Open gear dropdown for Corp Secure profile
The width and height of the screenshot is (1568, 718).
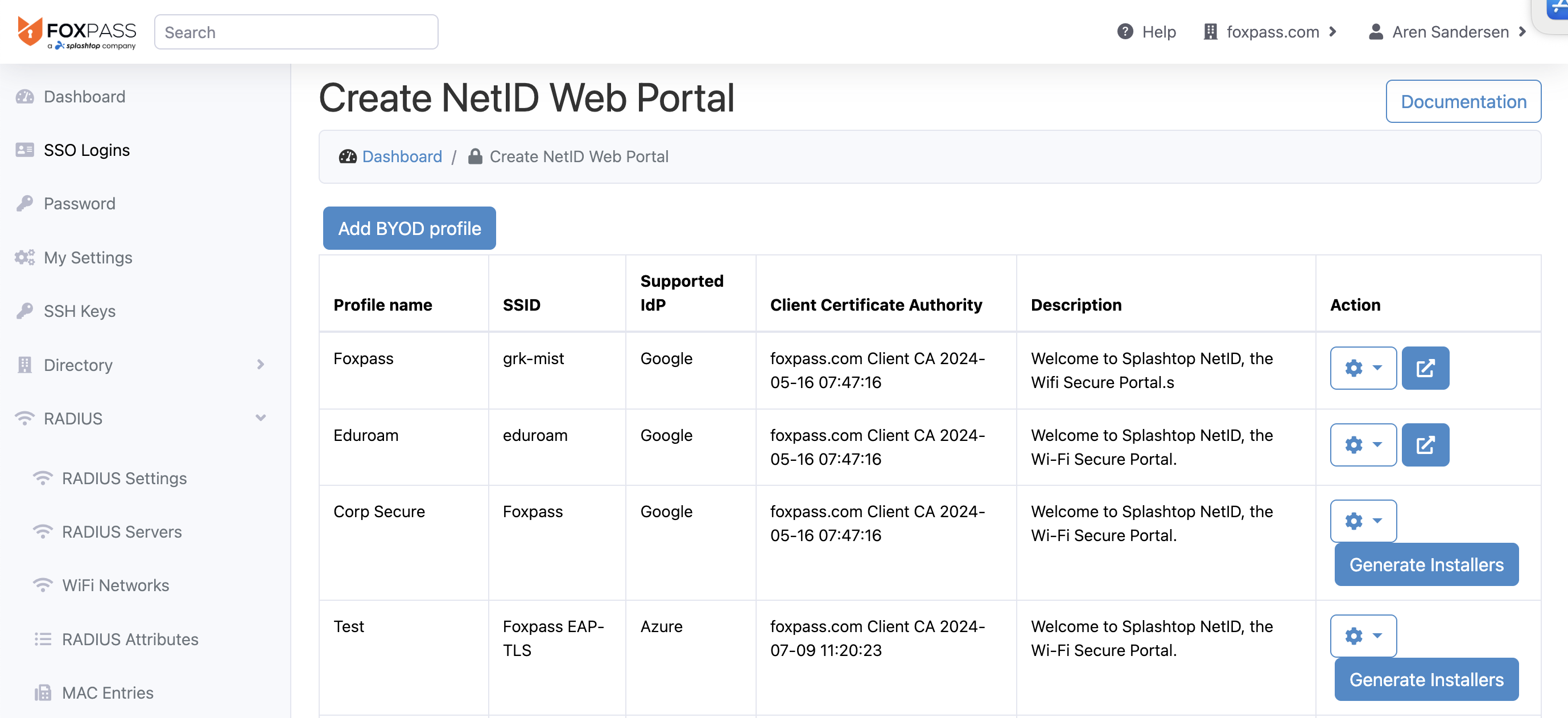tap(1363, 521)
